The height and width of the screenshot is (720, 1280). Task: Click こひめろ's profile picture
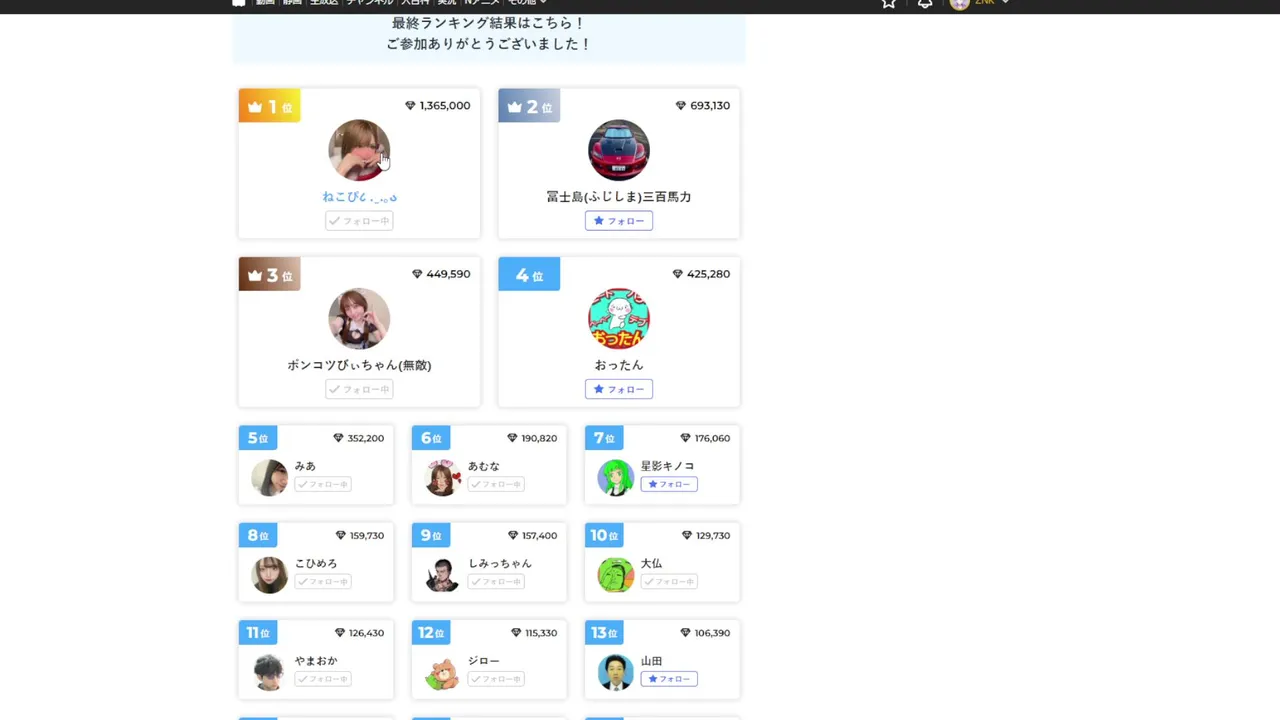click(269, 574)
